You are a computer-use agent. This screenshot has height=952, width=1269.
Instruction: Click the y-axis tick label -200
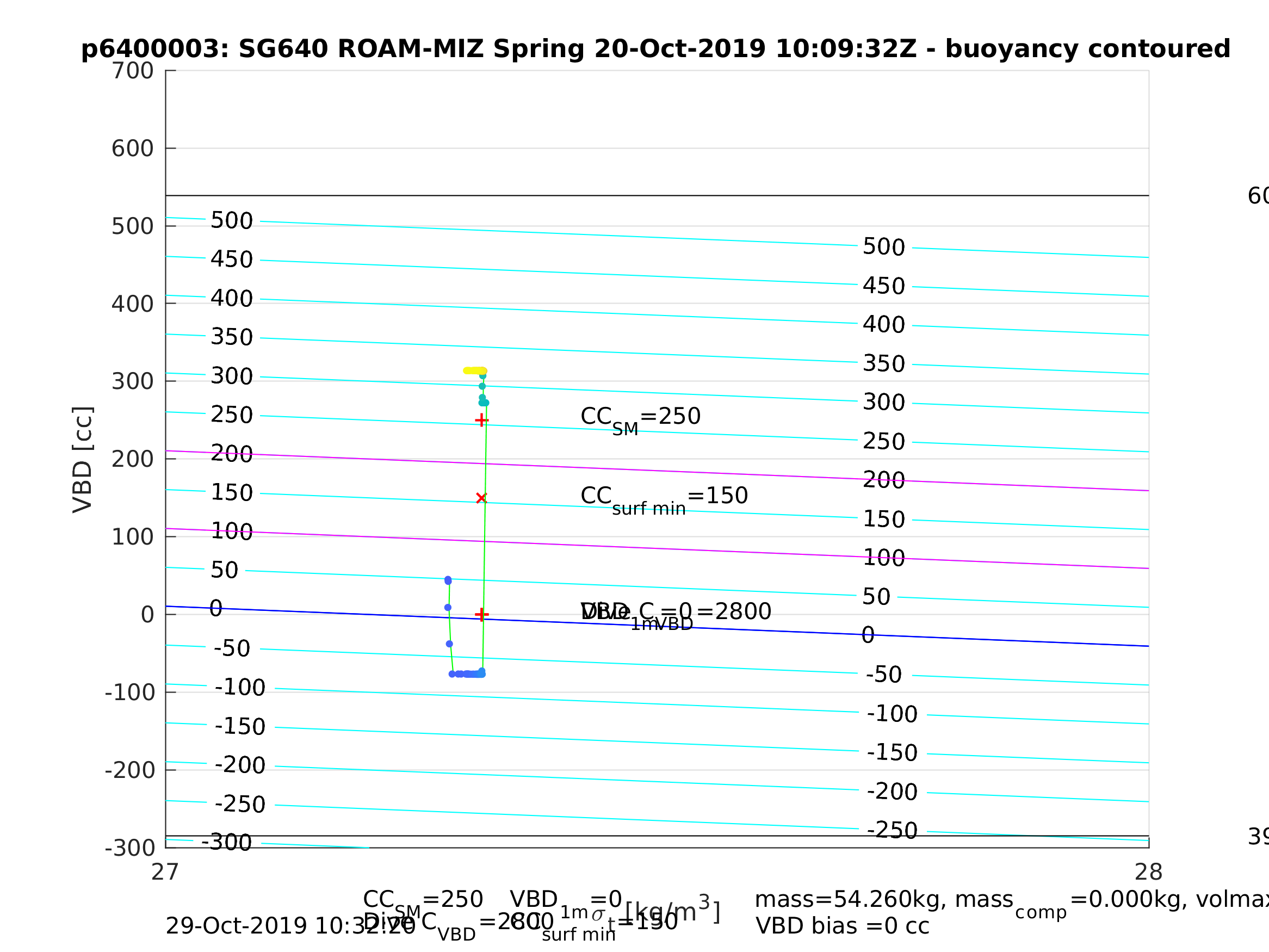pyautogui.click(x=129, y=771)
